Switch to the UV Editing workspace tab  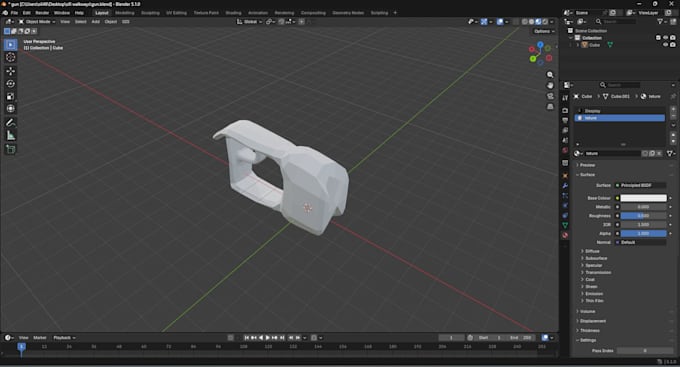(x=176, y=13)
